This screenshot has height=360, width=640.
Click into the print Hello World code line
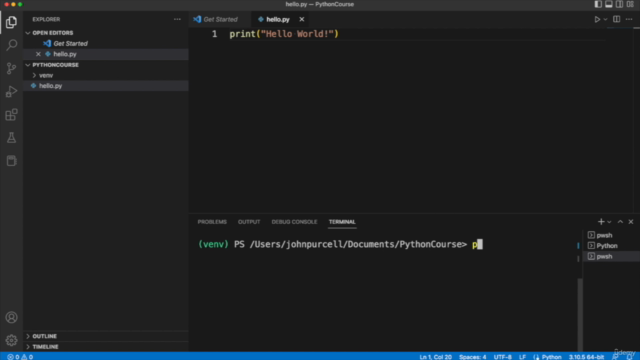pyautogui.click(x=284, y=34)
